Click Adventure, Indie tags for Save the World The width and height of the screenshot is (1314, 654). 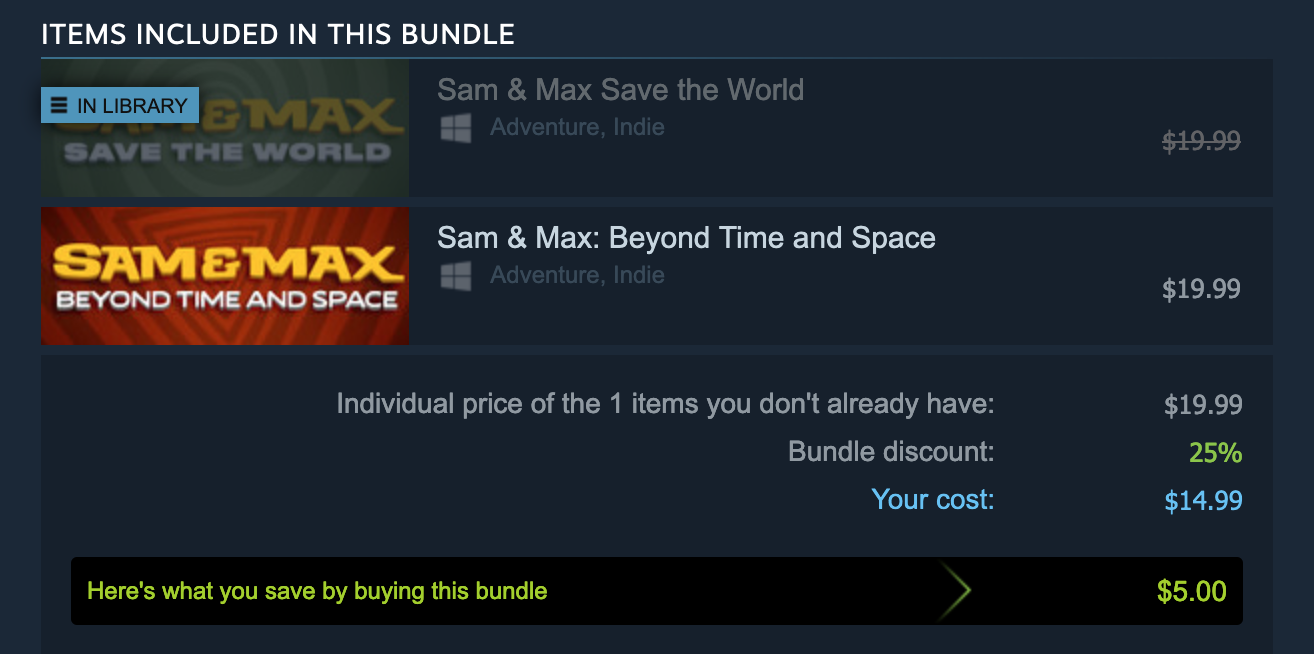577,128
